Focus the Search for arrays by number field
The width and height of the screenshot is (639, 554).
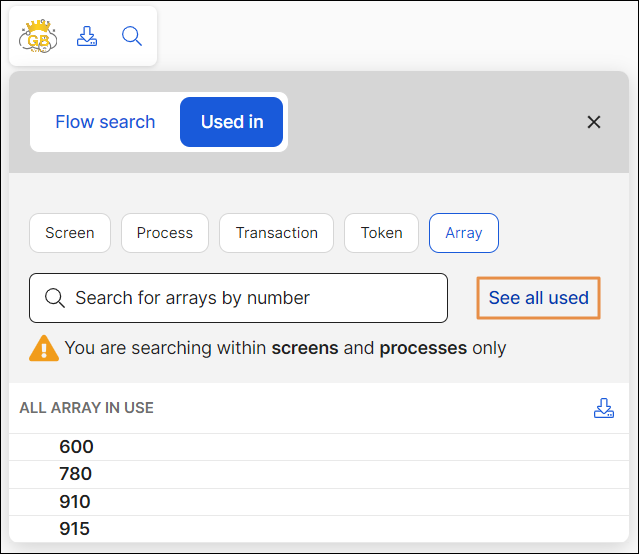250,298
